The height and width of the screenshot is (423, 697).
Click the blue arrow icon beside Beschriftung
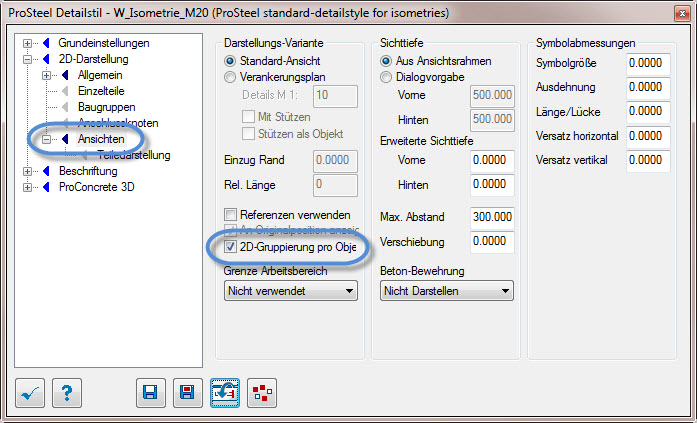click(46, 172)
